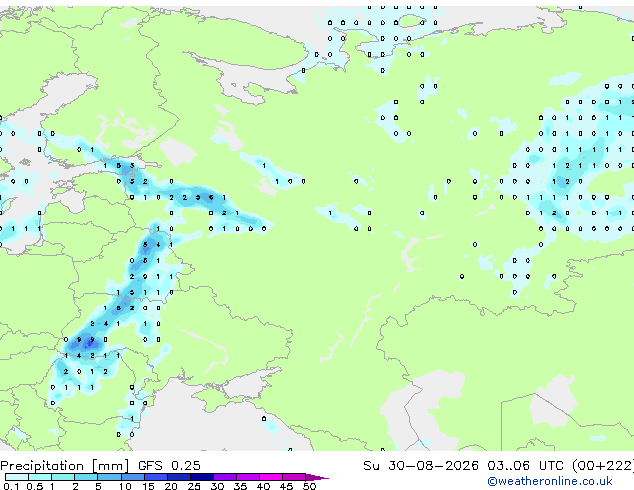
Task: Select the 30–35 mm purple legend swatch
Action: click(x=225, y=477)
